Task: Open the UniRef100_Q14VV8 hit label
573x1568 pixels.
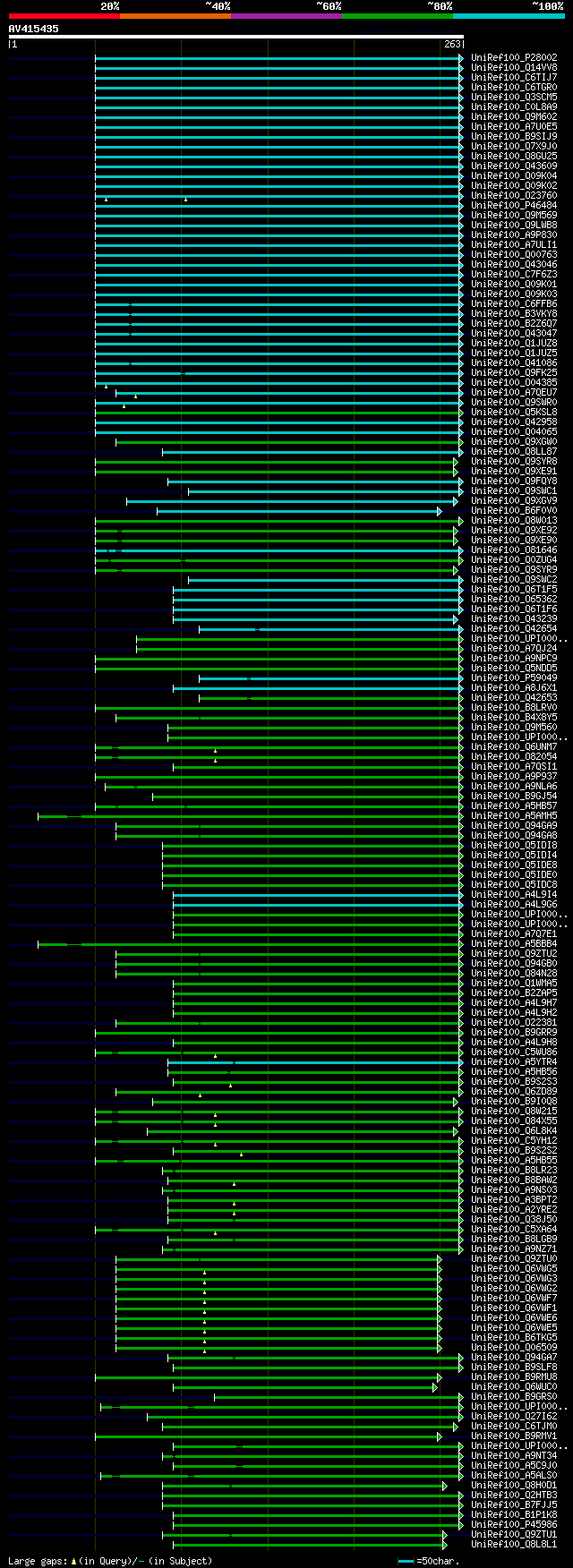Action: tap(514, 67)
